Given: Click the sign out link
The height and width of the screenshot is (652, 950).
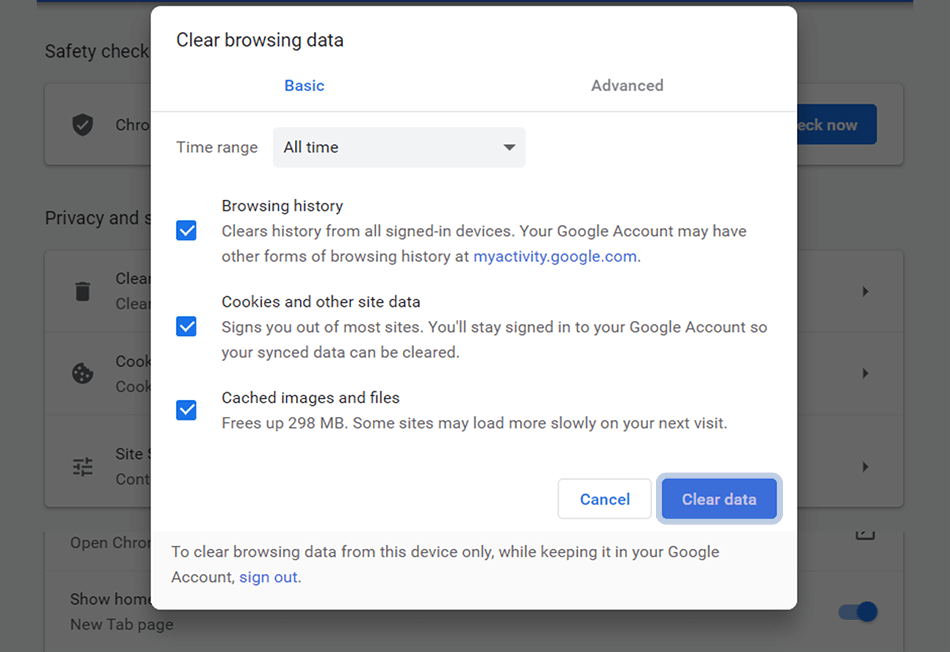Looking at the screenshot, I should [268, 576].
